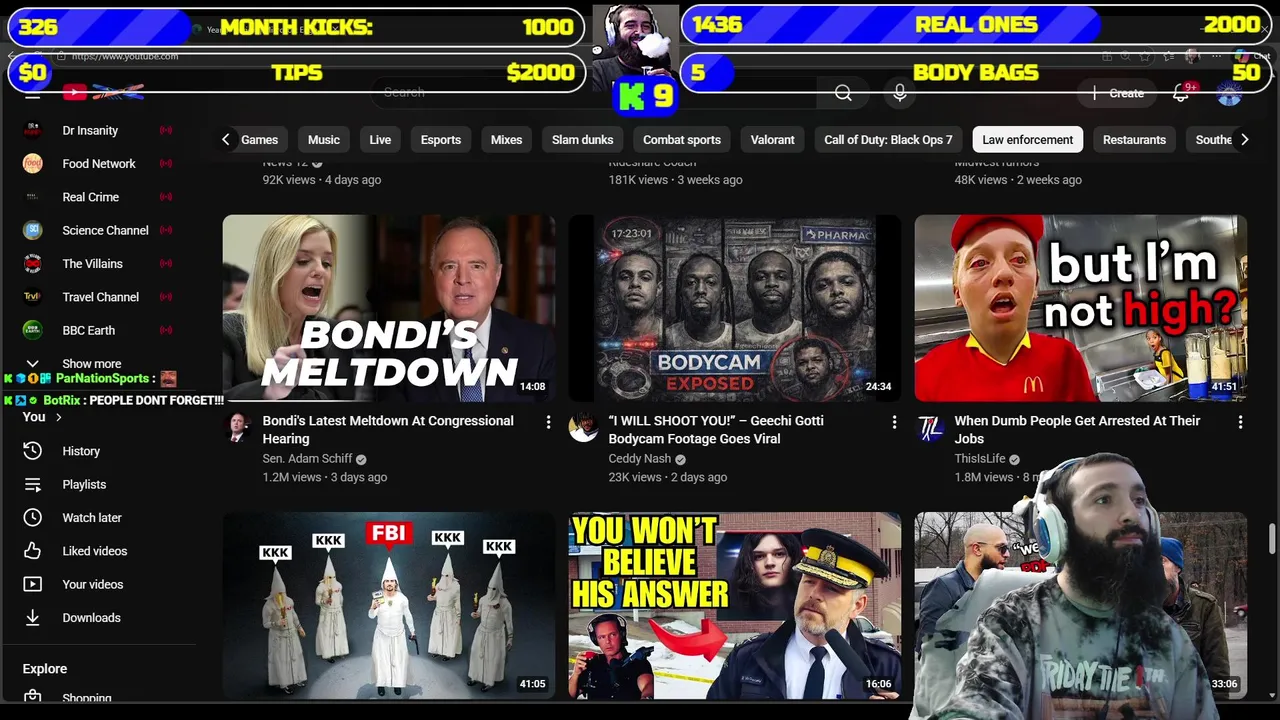Screen dimensions: 1280x720
Task: Visit Ceddy Nash channel name link
Action: click(x=640, y=459)
